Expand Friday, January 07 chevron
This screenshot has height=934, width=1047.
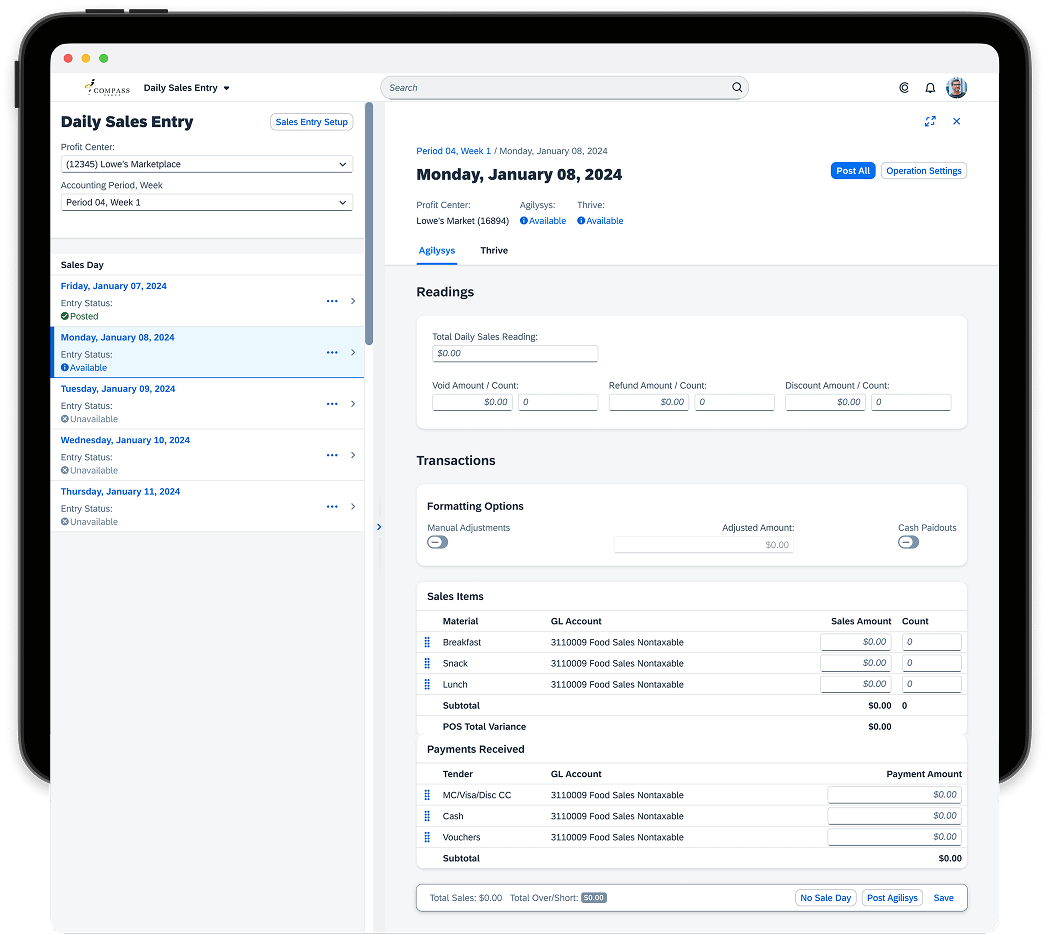tap(353, 301)
